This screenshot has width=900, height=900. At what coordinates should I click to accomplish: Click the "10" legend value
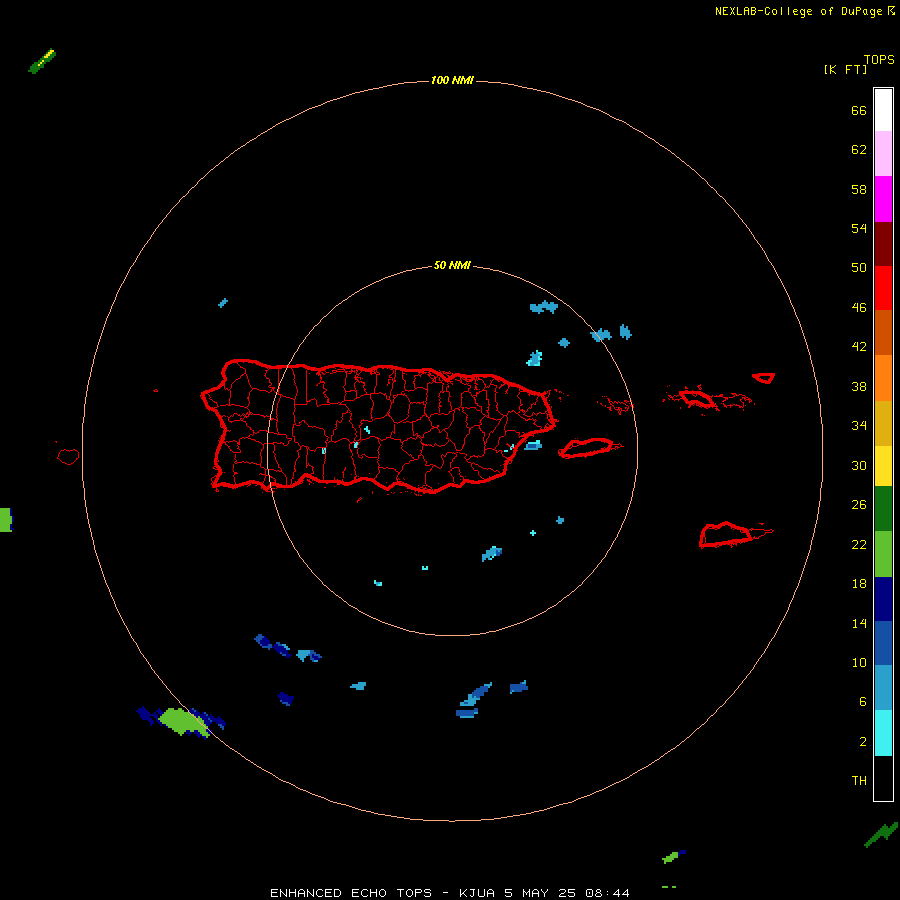tap(859, 662)
